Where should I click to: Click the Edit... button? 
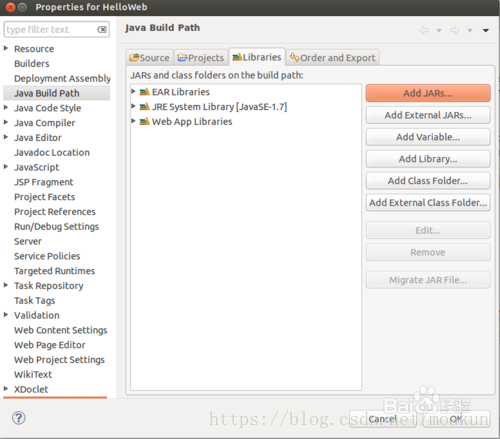[x=428, y=231]
